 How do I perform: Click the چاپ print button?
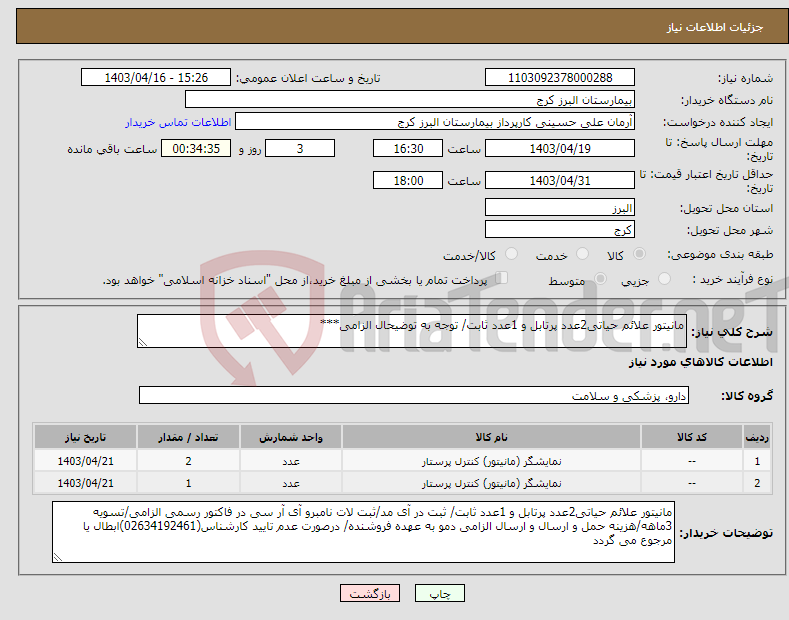(440, 593)
